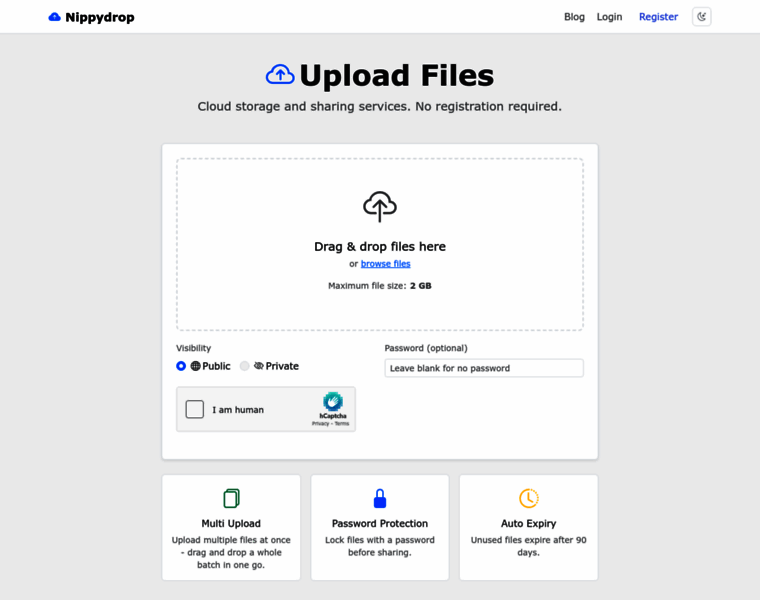Click the Maximum file size 2 GB text
This screenshot has width=760, height=600.
[380, 286]
